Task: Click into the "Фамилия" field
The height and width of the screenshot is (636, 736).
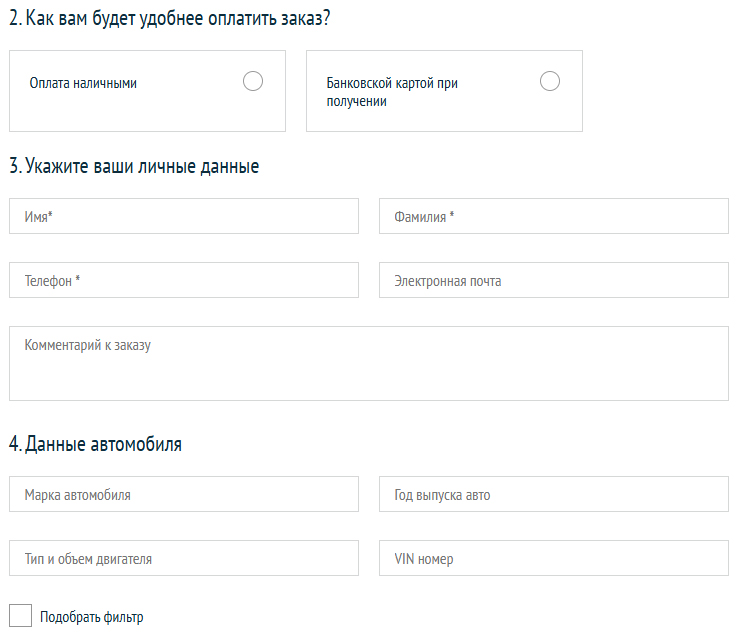Action: click(x=554, y=216)
